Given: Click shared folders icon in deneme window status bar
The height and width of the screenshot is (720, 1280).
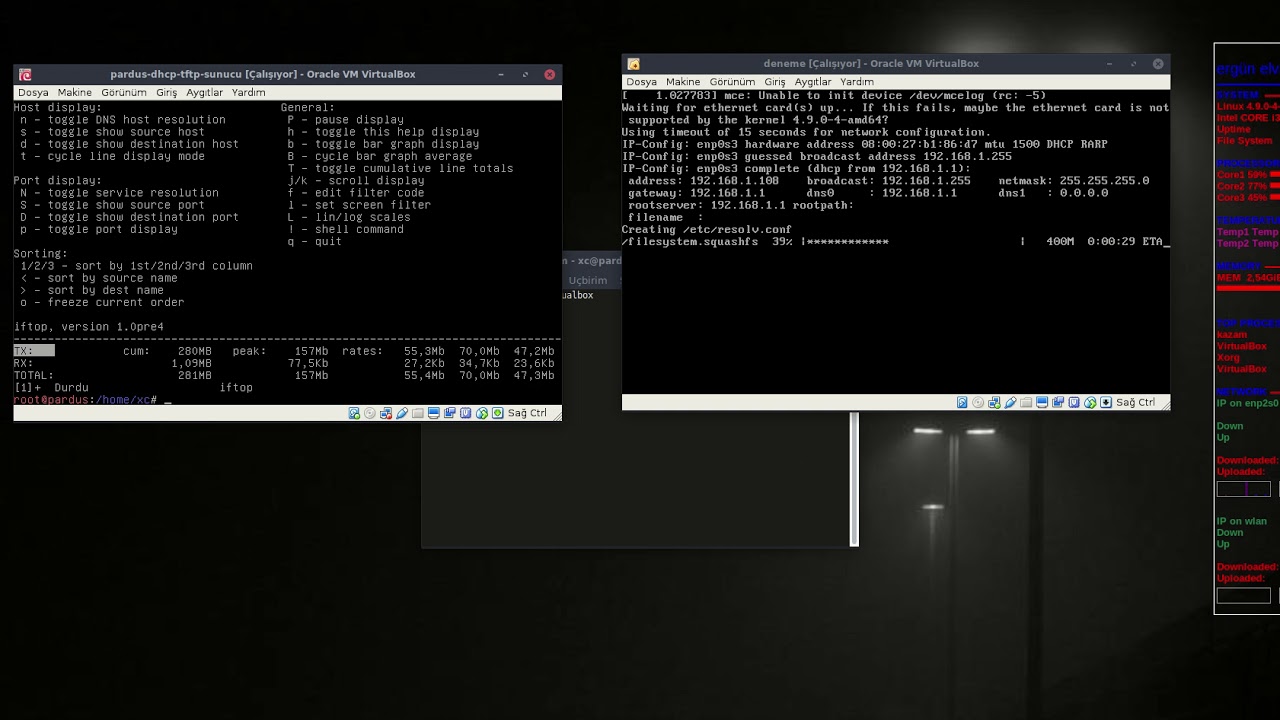Looking at the screenshot, I should (1026, 402).
